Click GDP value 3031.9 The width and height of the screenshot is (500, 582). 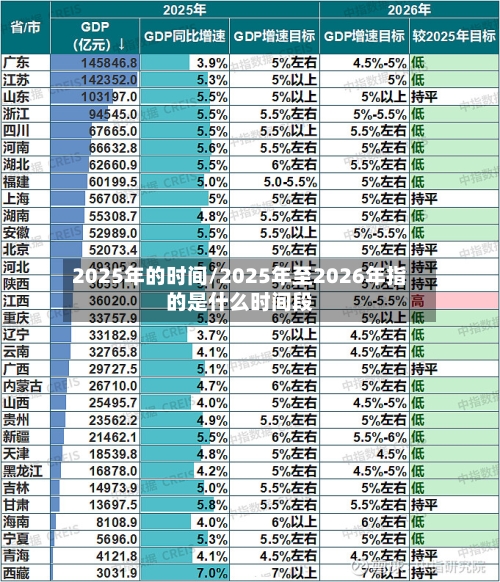(x=95, y=573)
